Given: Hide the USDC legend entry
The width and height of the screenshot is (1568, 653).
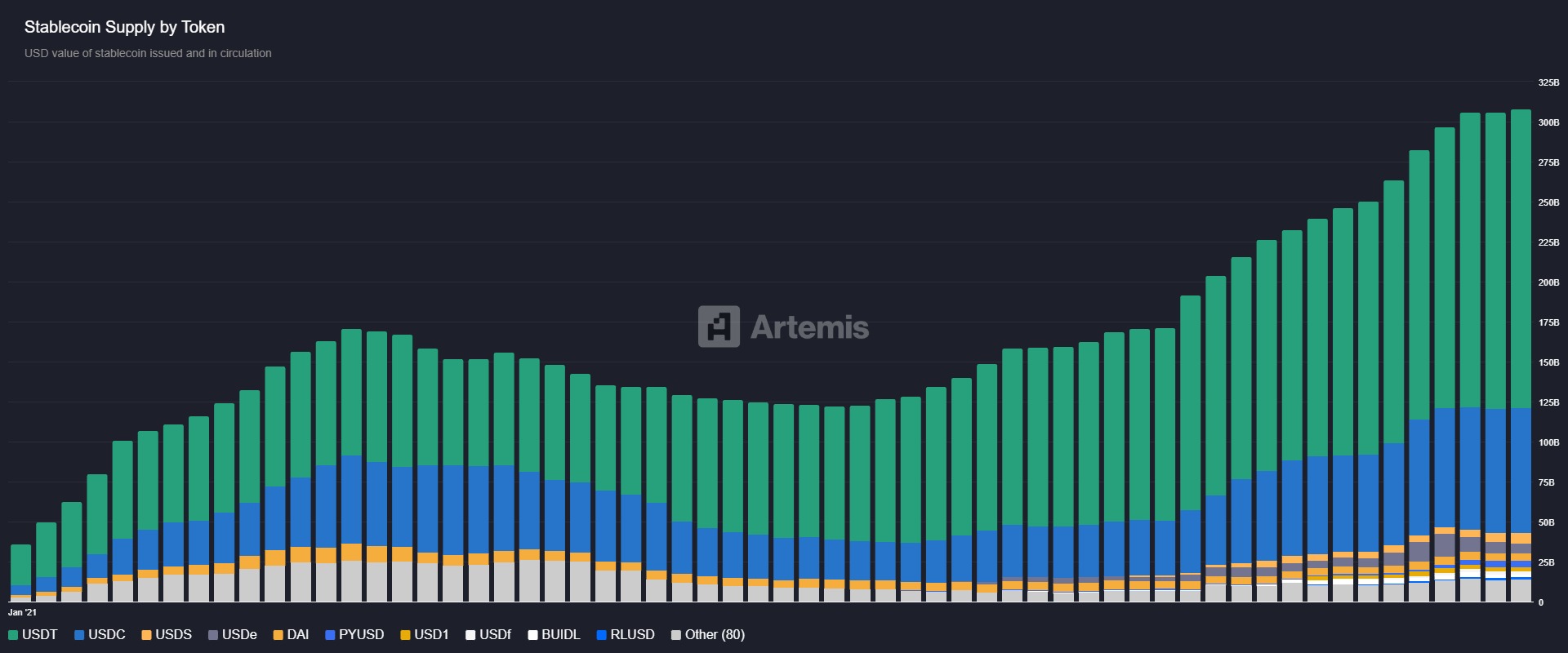Looking at the screenshot, I should (x=100, y=635).
